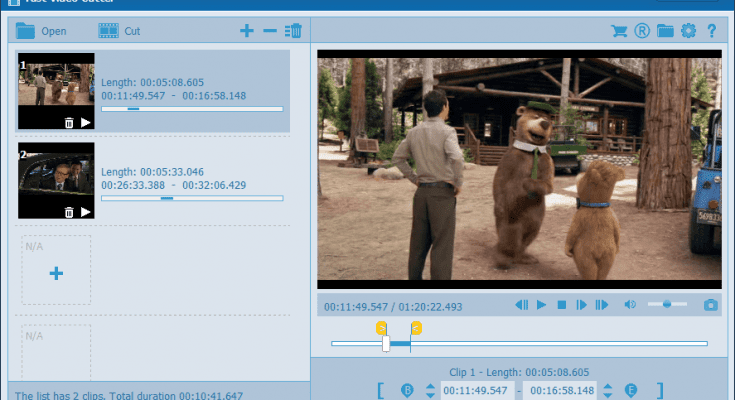
Task: Open a video file with Open button
Action: [41, 31]
